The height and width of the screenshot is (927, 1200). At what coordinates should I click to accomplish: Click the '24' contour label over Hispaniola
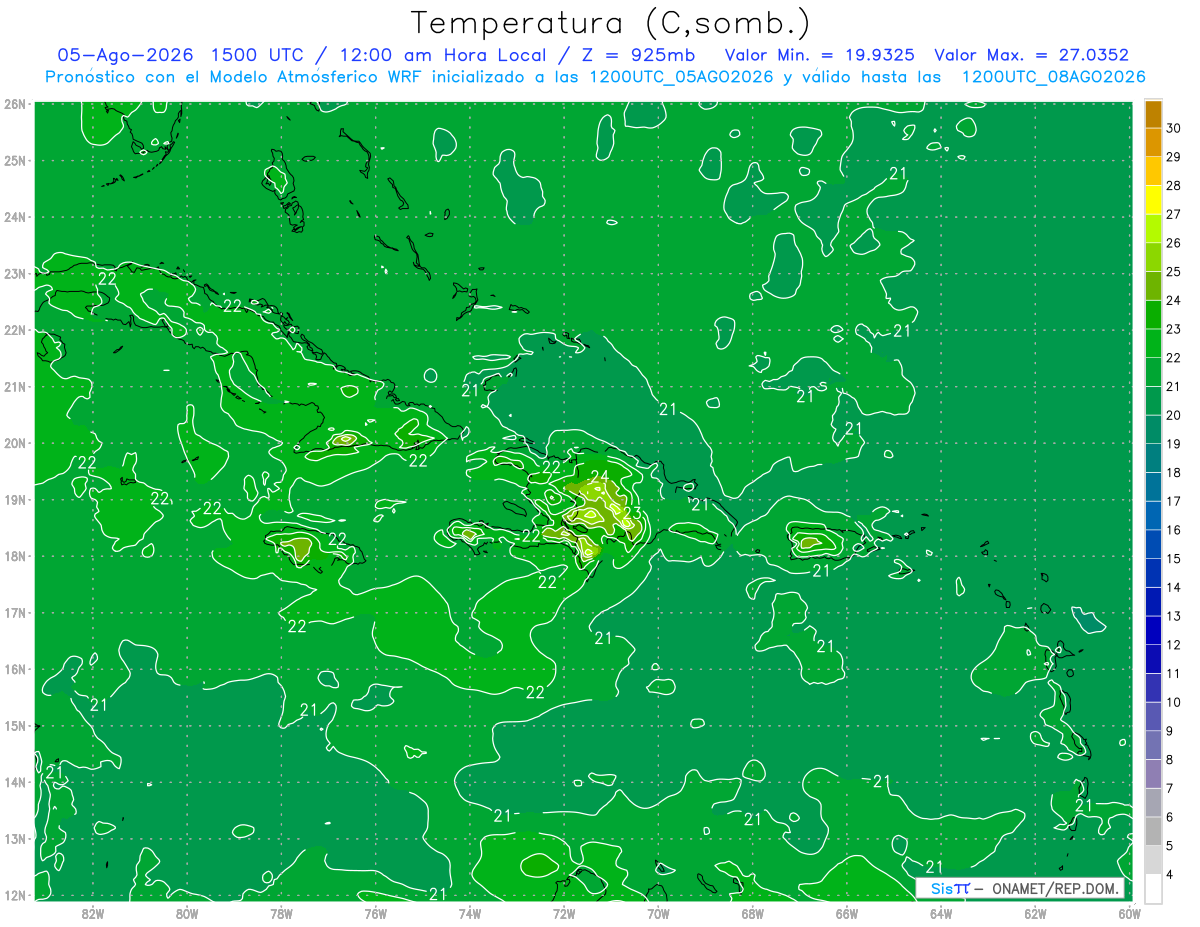point(600,476)
